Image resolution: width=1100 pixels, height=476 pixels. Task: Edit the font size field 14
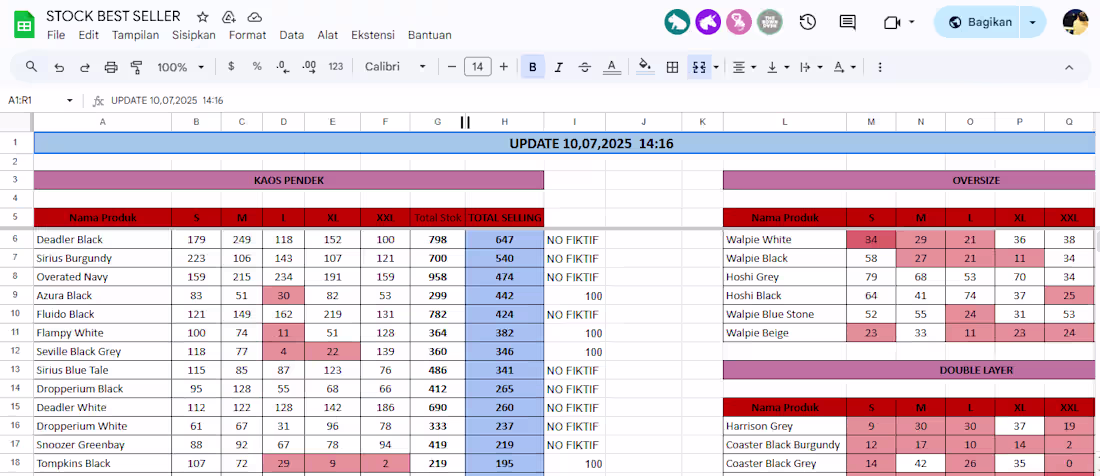(x=478, y=67)
